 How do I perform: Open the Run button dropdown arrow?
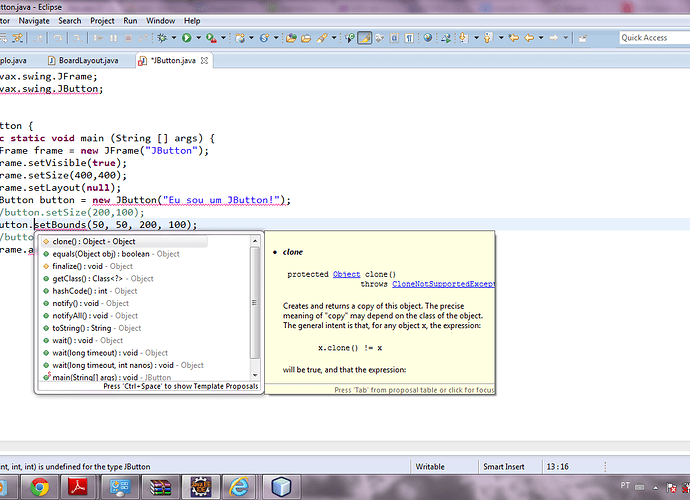coord(198,38)
